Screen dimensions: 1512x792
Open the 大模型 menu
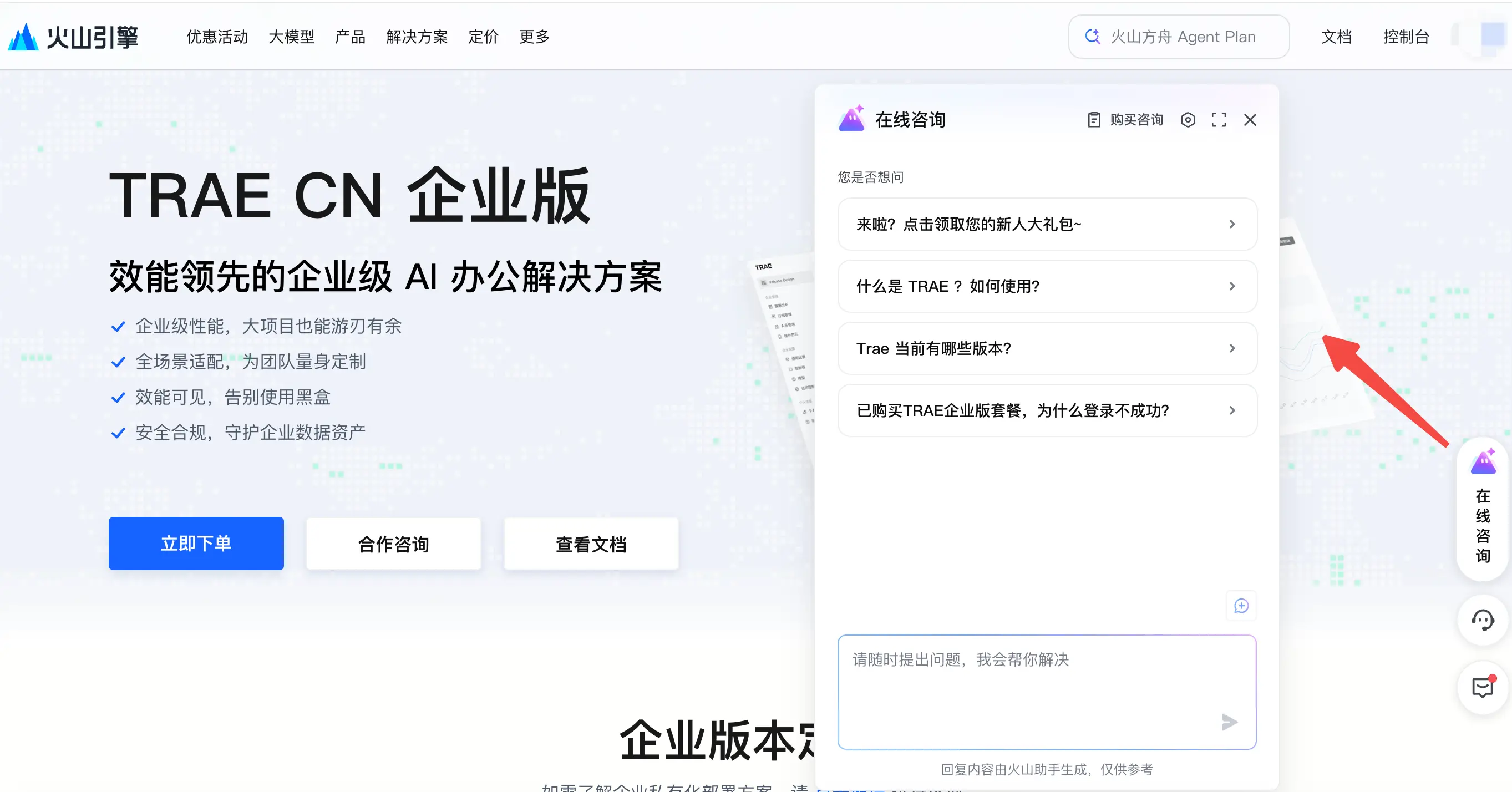click(291, 37)
